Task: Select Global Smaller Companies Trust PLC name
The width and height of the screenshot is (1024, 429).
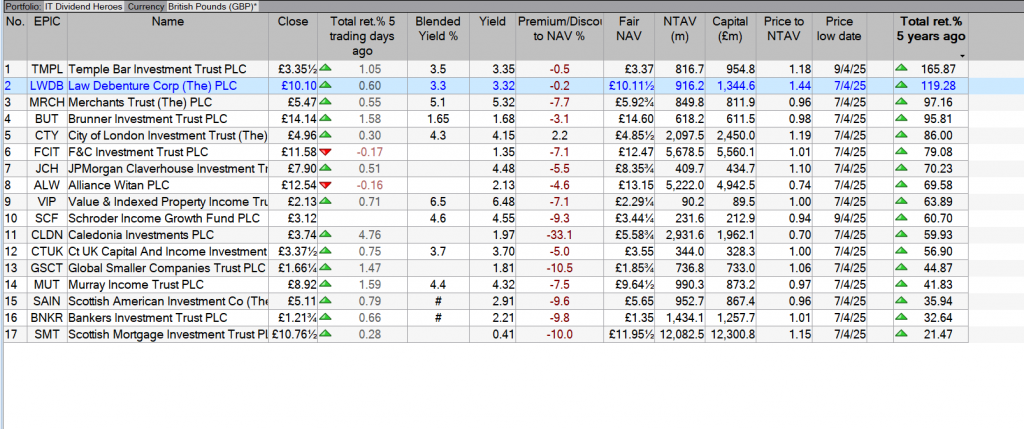Action: click(x=167, y=268)
